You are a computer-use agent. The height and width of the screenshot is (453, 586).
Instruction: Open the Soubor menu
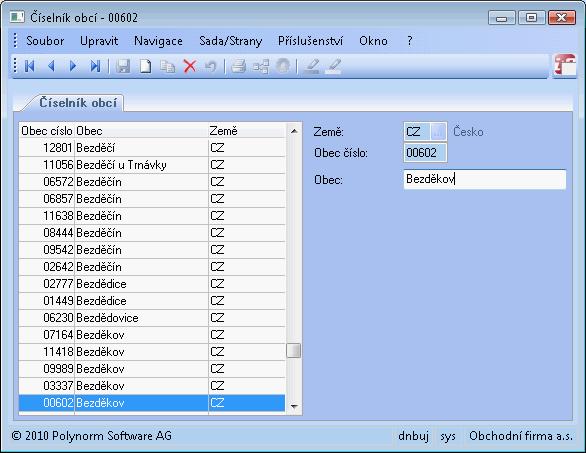pyautogui.click(x=45, y=41)
